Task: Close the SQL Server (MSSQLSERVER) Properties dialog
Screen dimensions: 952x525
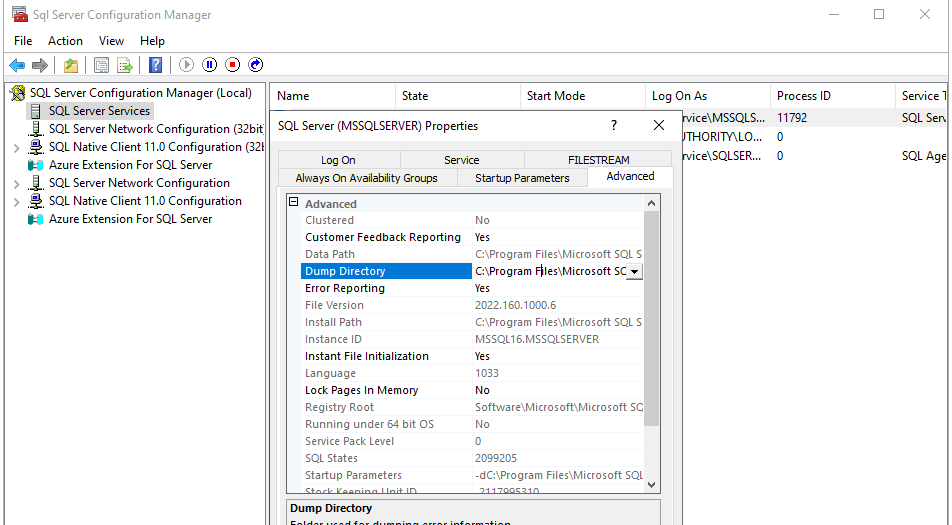Action: 659,126
